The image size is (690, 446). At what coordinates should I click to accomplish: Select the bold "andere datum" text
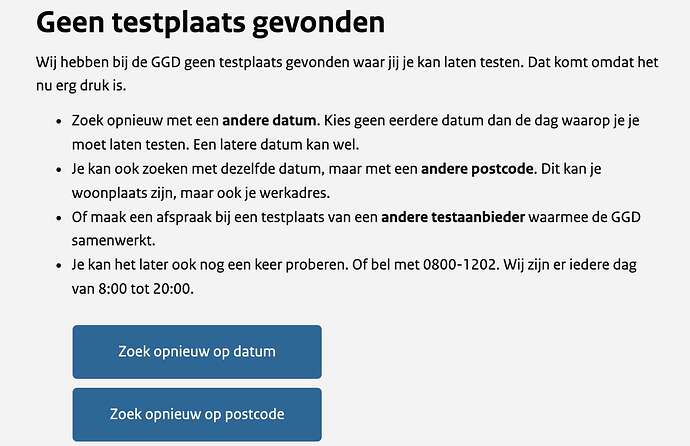click(x=263, y=118)
